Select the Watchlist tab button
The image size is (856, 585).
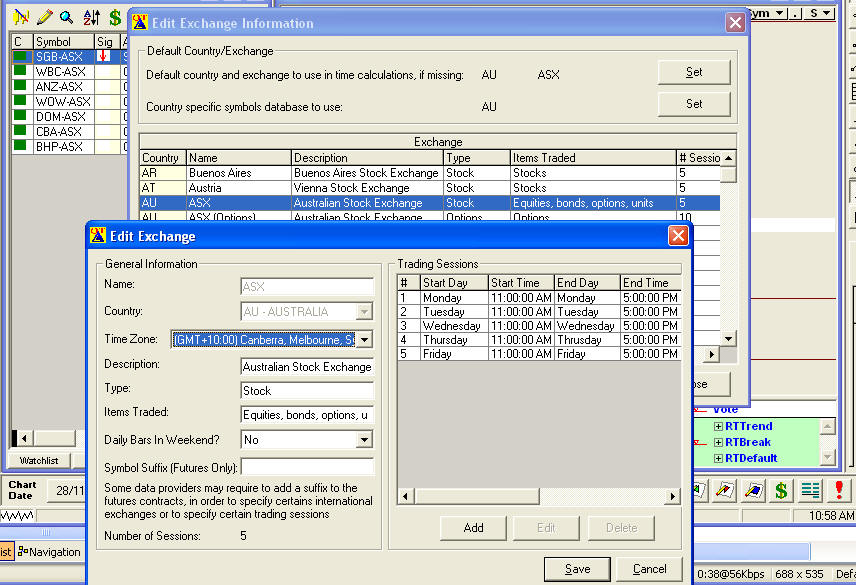[39, 461]
